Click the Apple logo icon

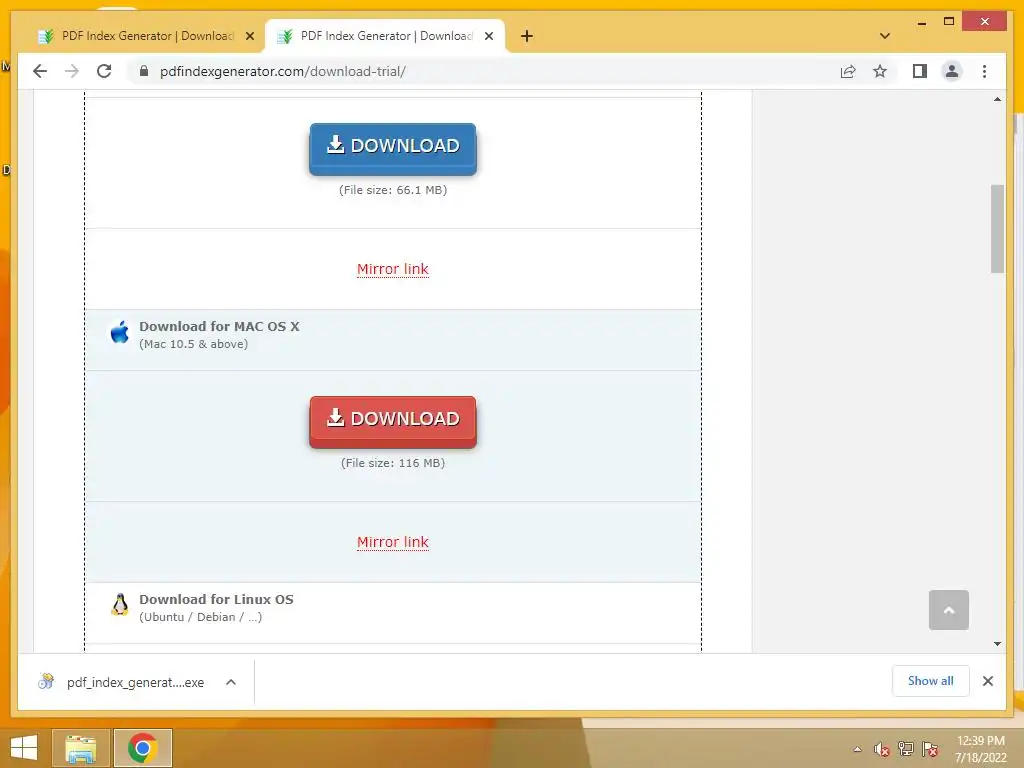tap(120, 332)
